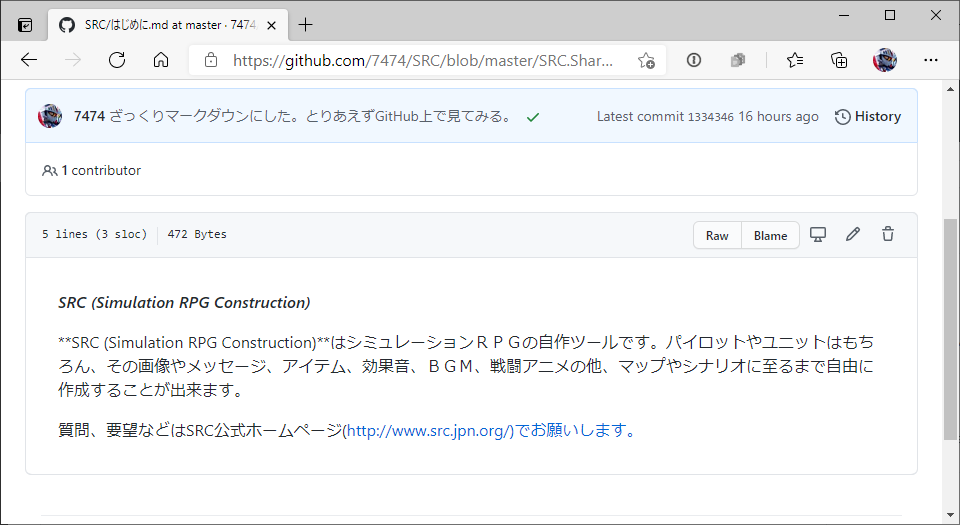Go back to the previous page
Viewport: 960px width, 525px height.
point(29,60)
